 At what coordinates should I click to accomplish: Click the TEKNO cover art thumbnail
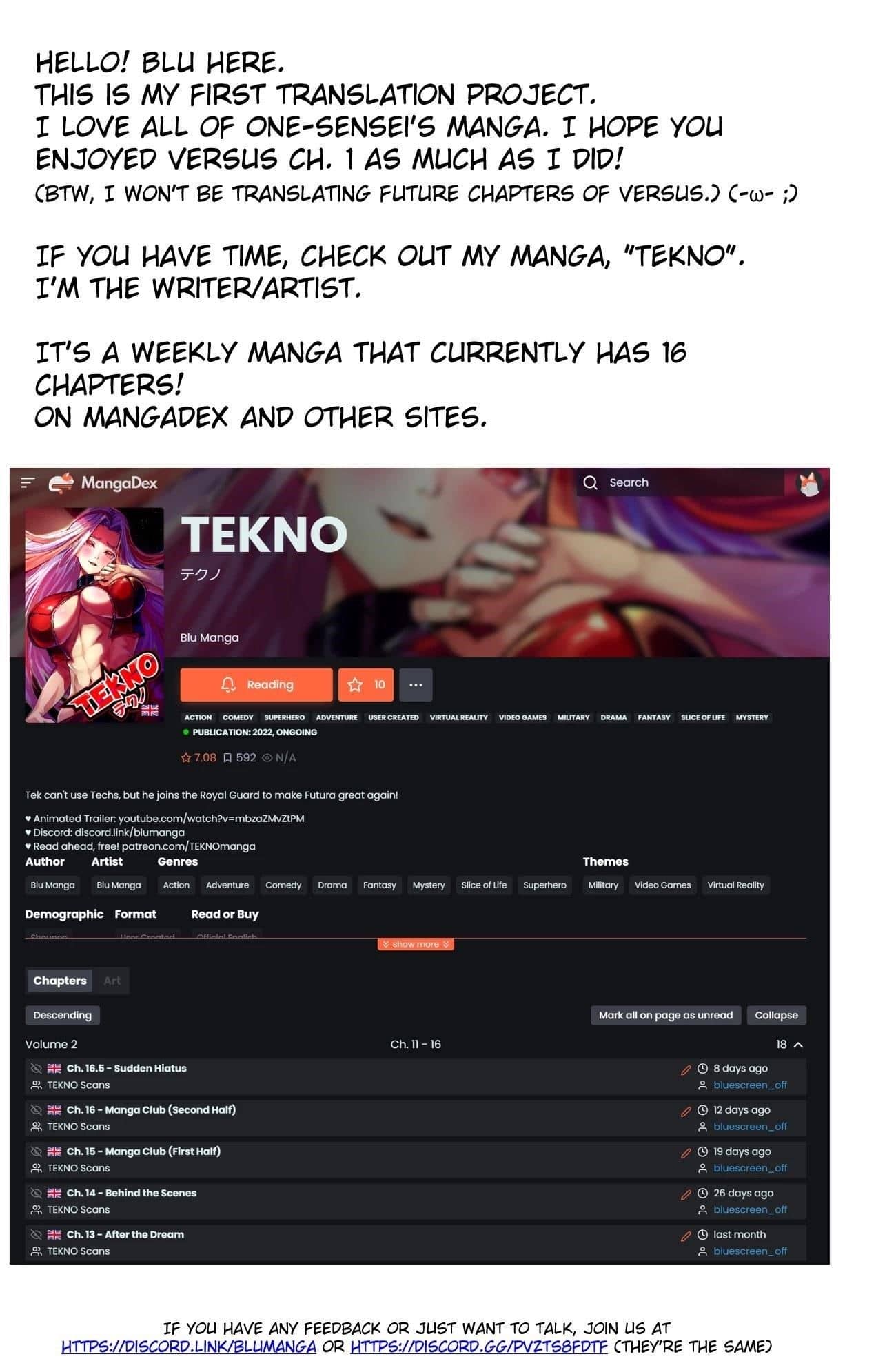(x=94, y=615)
